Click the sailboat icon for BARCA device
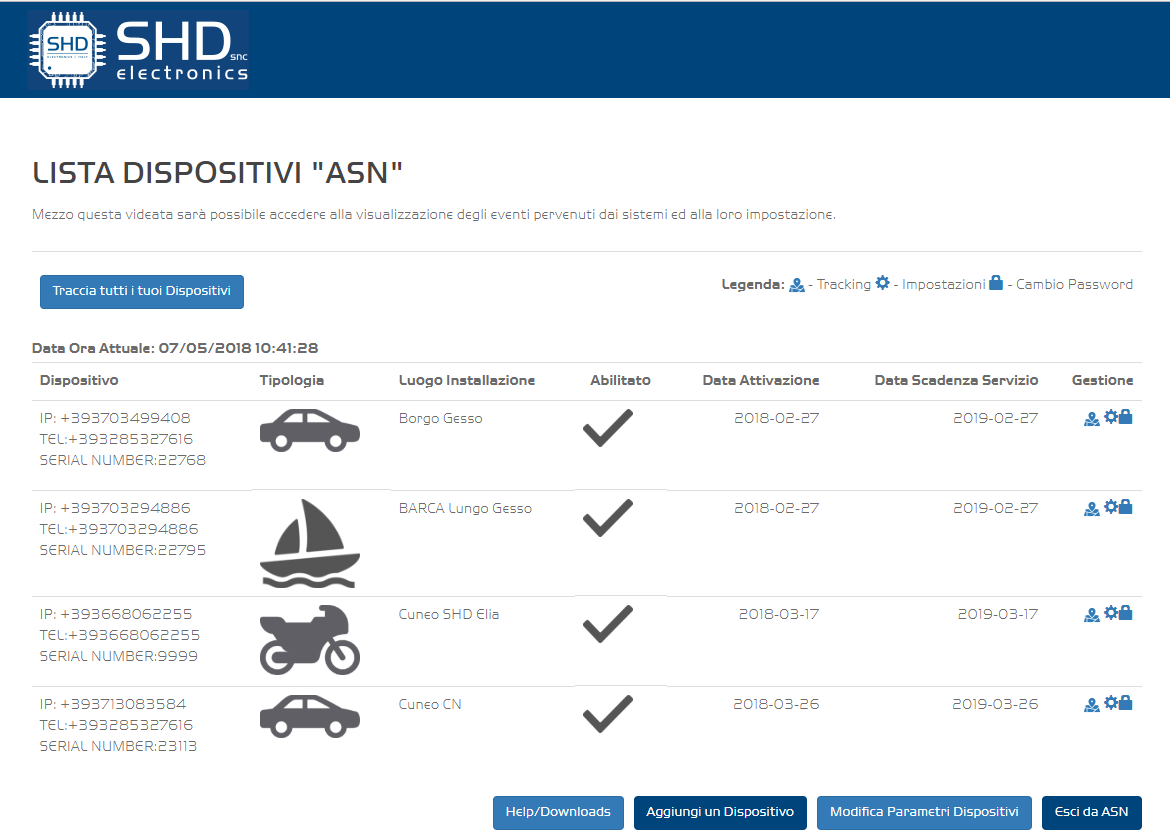Screen dimensions: 1170x838 (309, 544)
